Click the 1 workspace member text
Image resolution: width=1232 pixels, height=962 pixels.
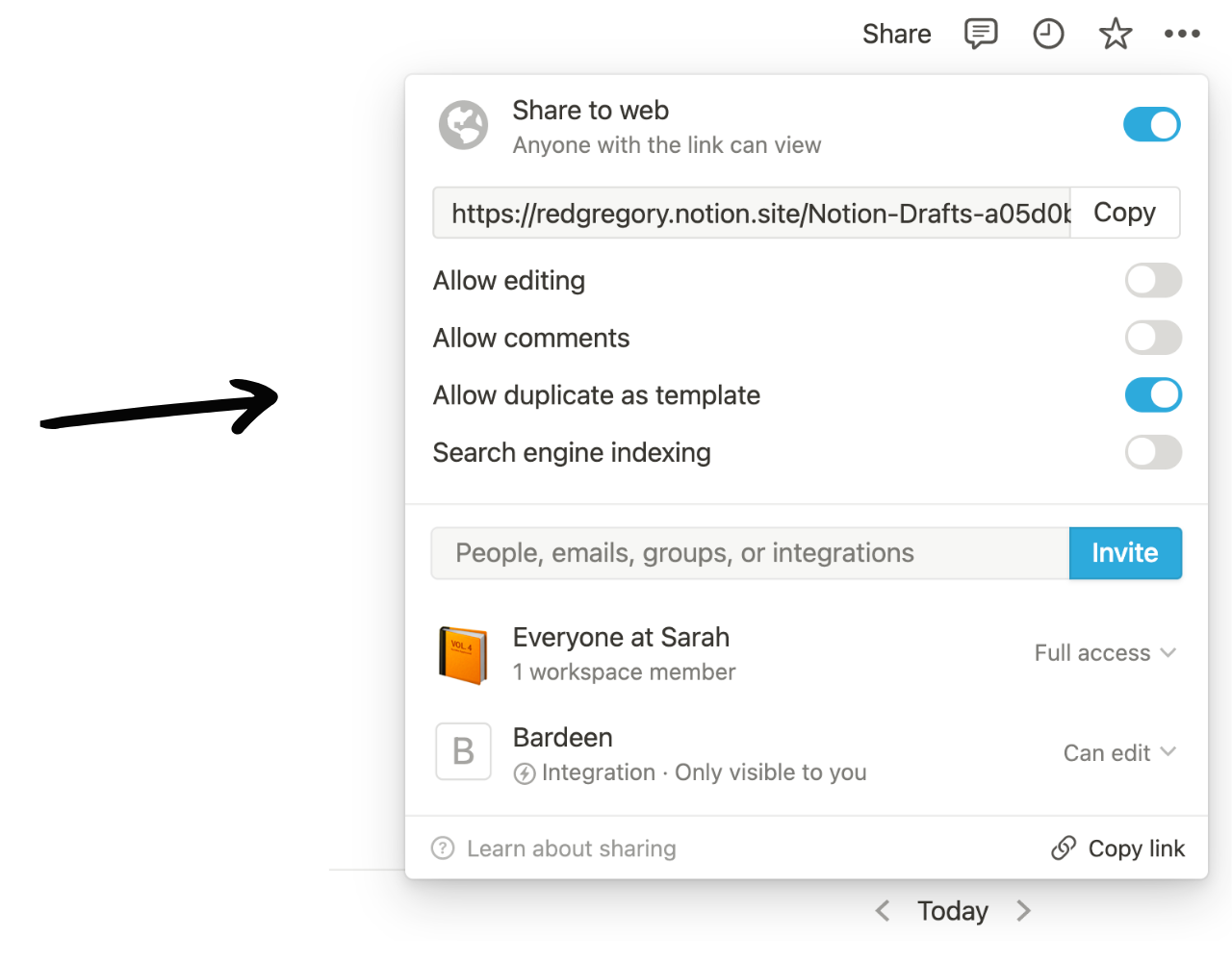[625, 672]
